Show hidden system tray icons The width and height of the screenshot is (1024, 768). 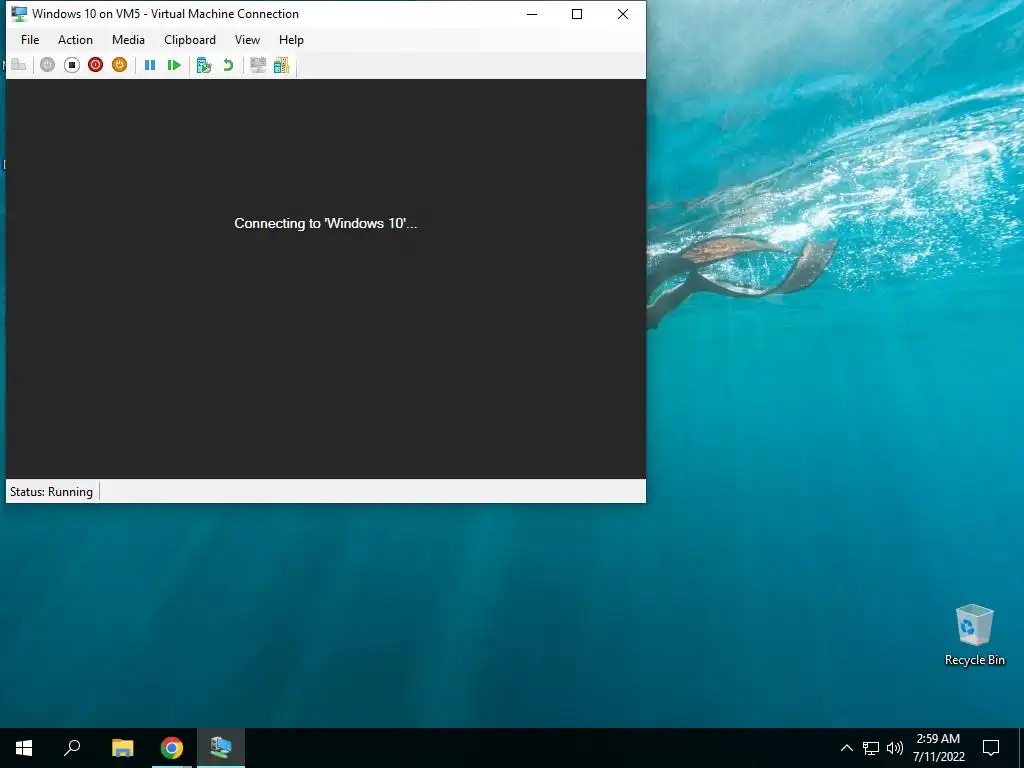[846, 748]
